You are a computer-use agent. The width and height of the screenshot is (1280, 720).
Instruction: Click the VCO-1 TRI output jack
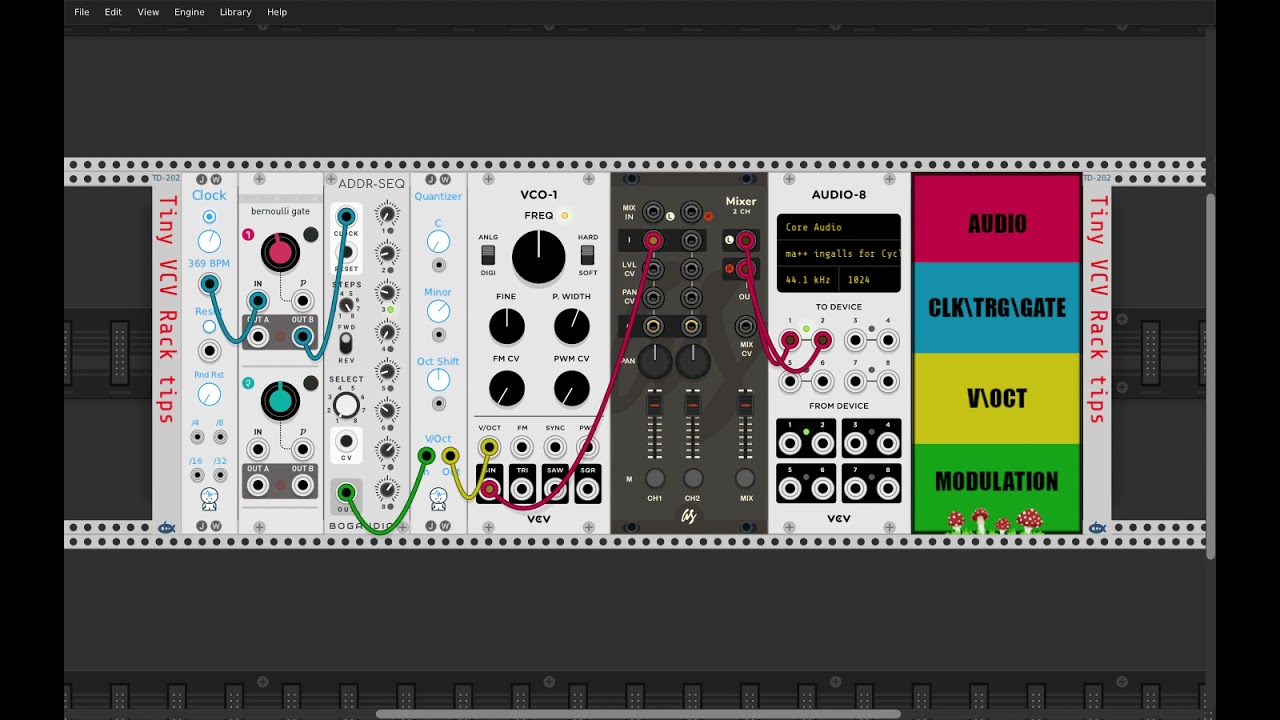point(522,489)
